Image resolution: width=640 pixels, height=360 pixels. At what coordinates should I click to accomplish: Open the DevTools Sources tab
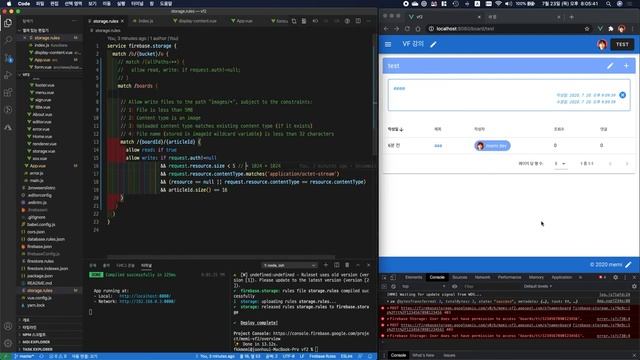460,278
